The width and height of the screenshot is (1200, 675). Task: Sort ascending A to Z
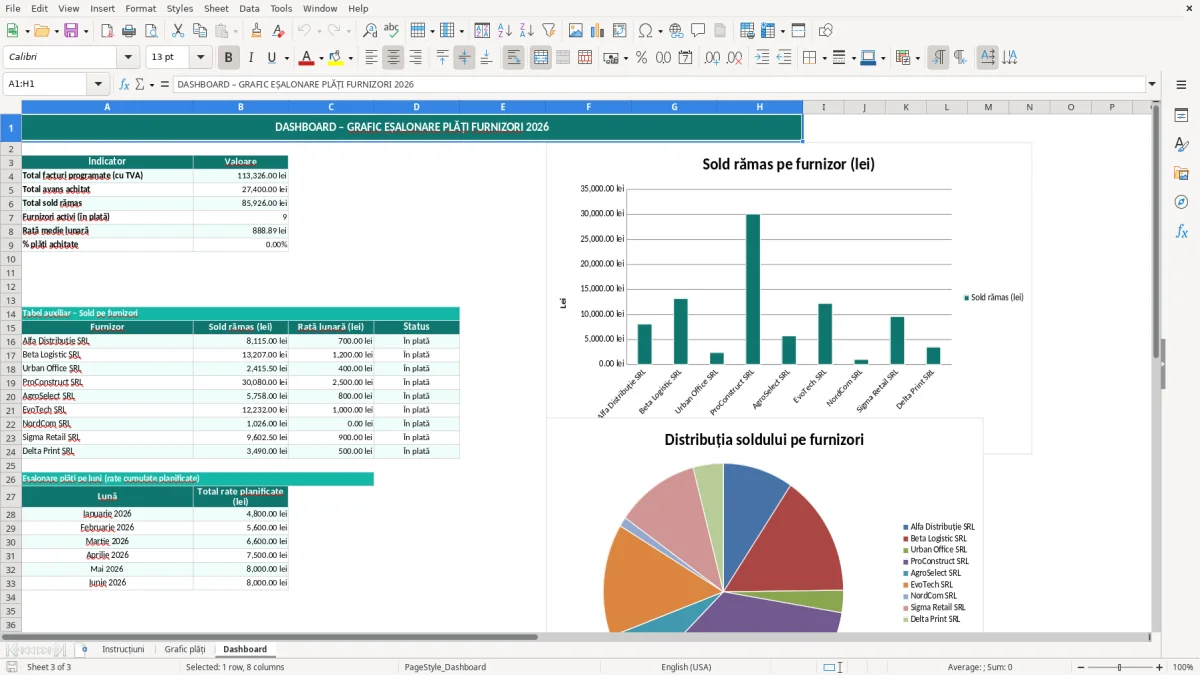(x=504, y=31)
